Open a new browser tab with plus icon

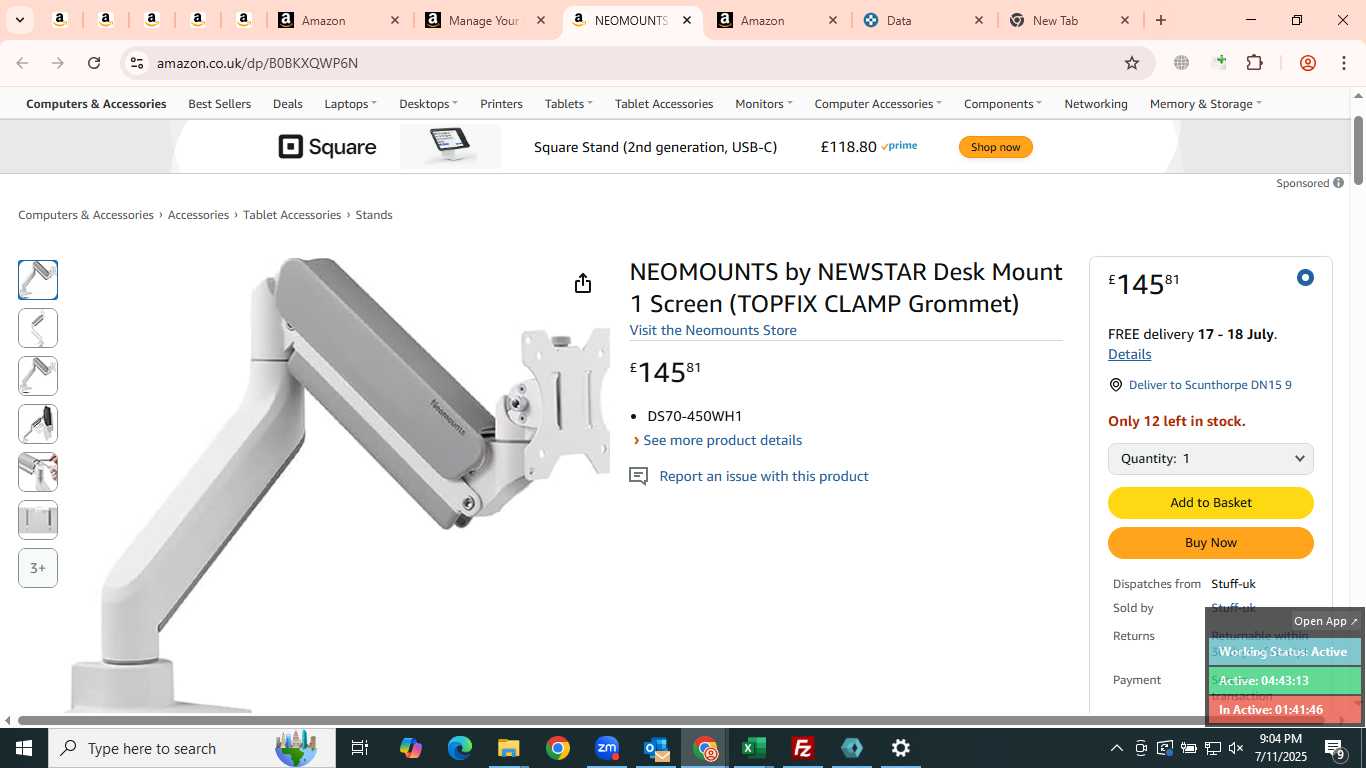point(1161,20)
